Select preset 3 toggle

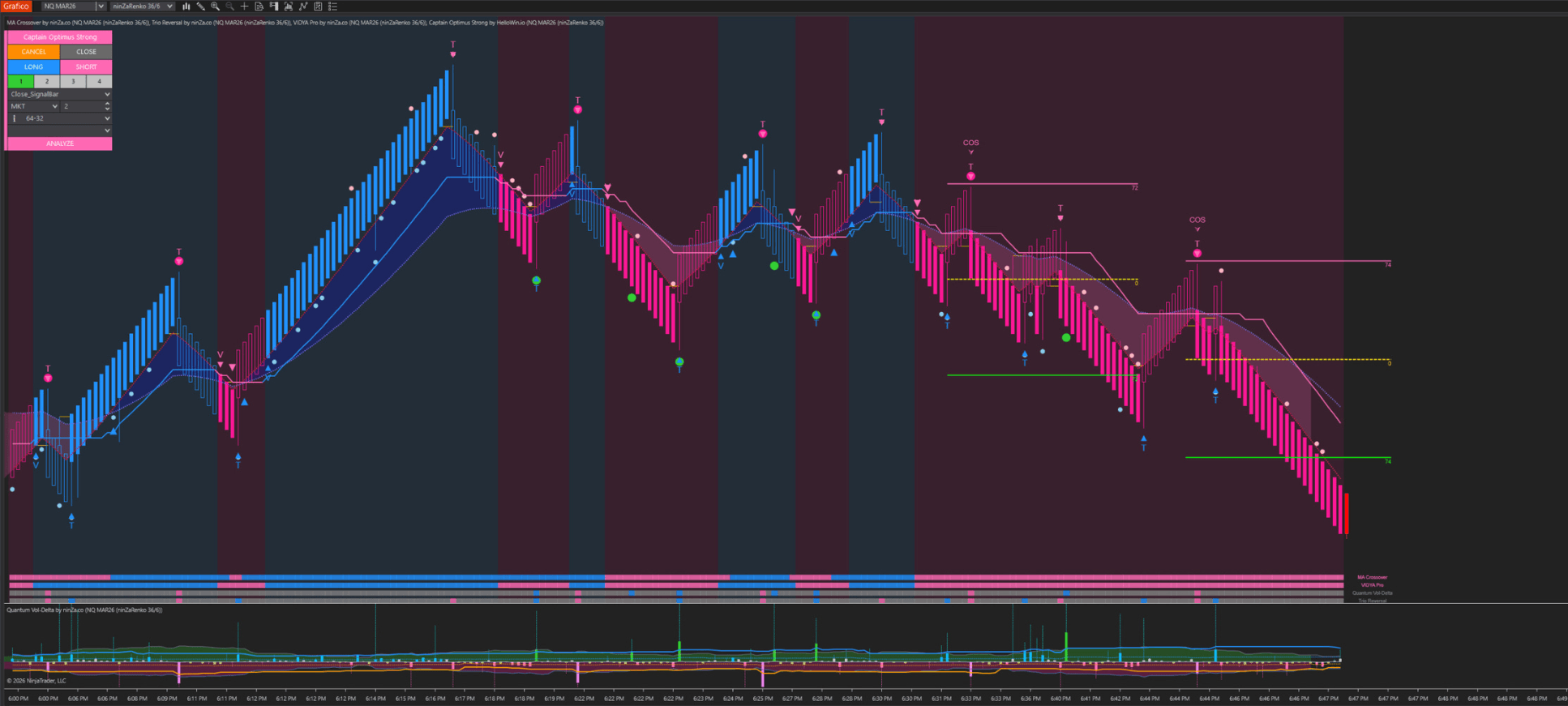pos(73,81)
